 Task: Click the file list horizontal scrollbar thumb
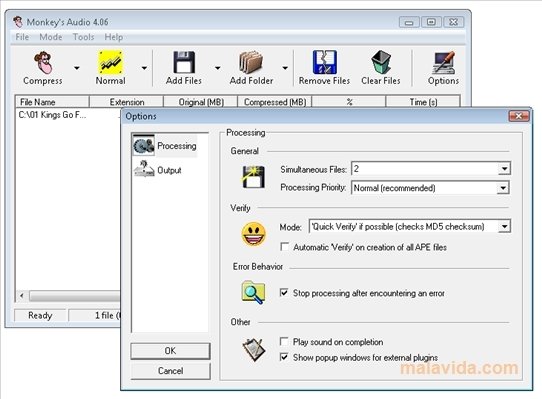[x=75, y=296]
